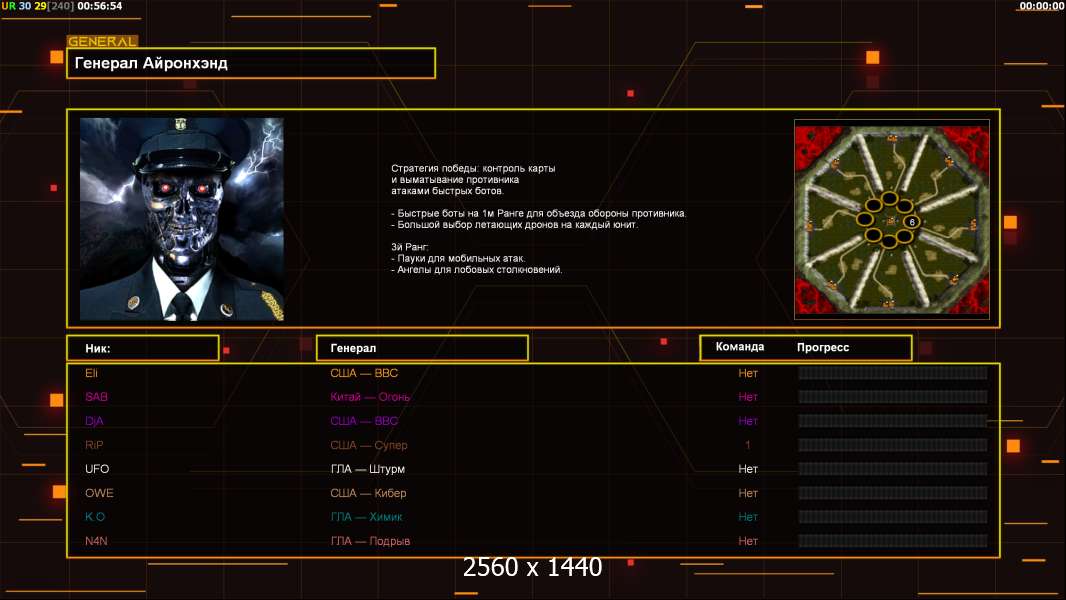The height and width of the screenshot is (600, 1066).
Task: Click the GENERAL label above the title
Action: 102,41
